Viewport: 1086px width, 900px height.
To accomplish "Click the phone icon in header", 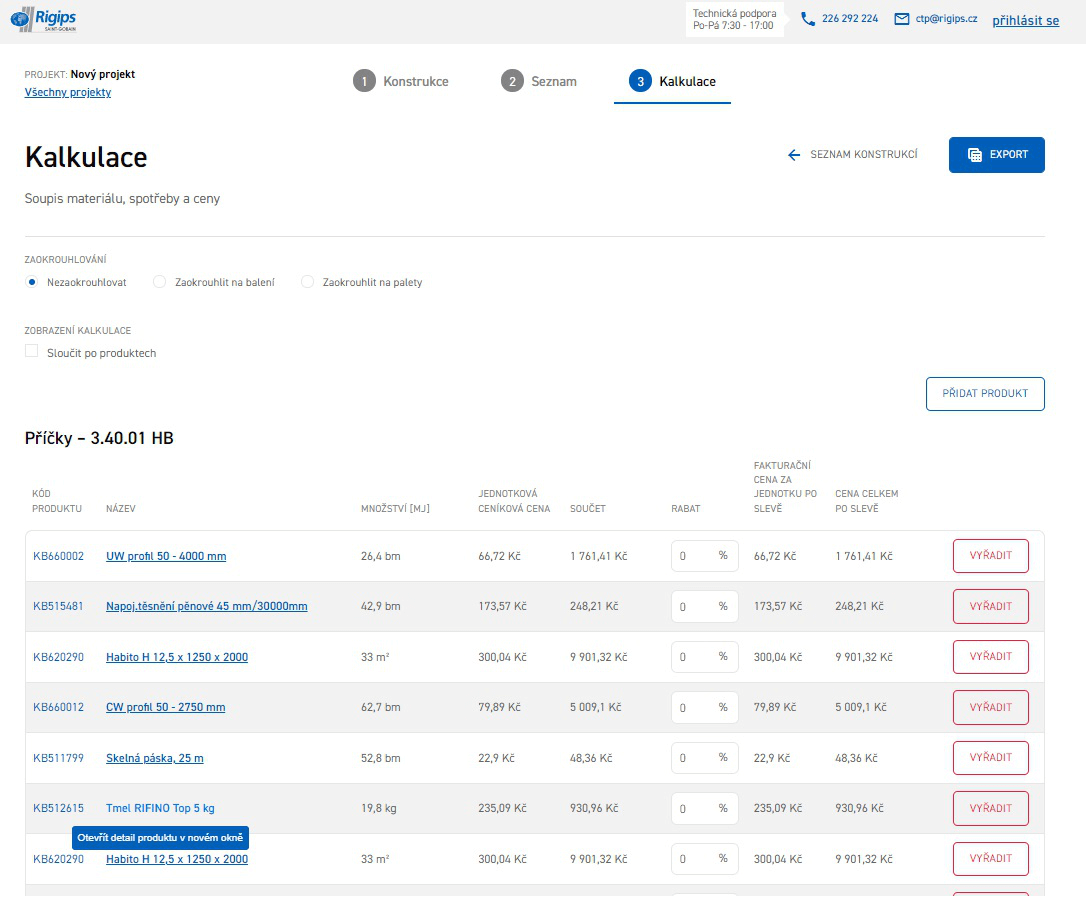I will point(808,19).
